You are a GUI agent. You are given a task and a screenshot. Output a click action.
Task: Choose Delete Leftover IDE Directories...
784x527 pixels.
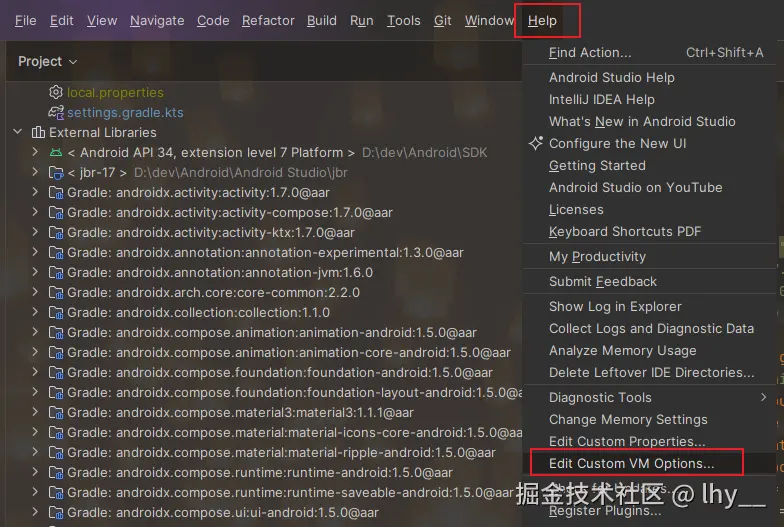point(649,372)
